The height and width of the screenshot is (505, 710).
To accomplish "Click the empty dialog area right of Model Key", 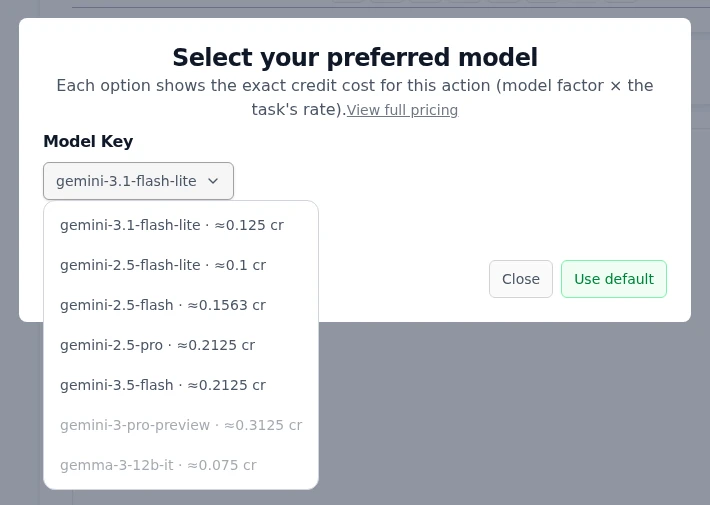I will point(453,181).
